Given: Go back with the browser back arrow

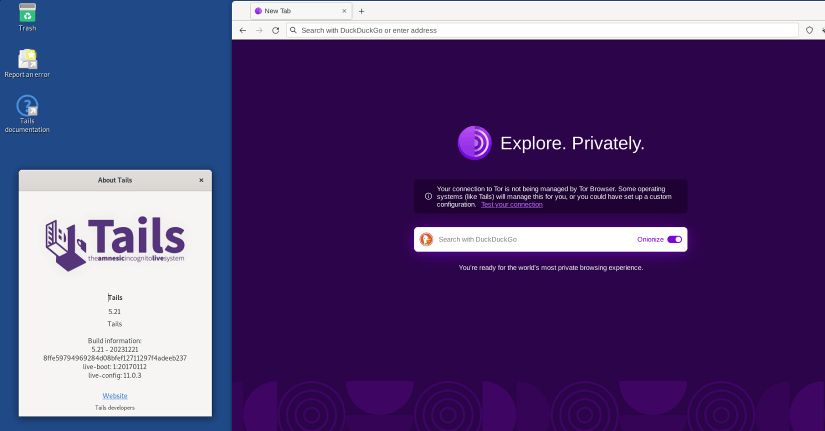Looking at the screenshot, I should pos(243,31).
